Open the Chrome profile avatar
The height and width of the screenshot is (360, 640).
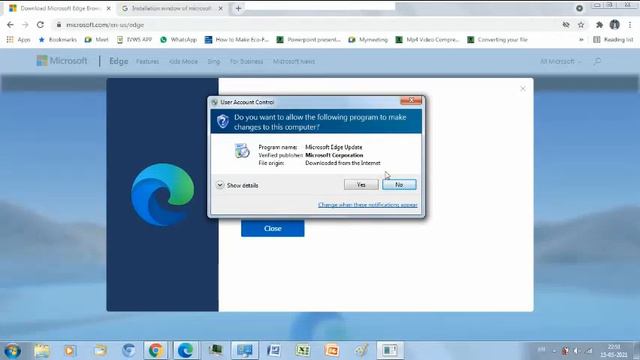(x=615, y=25)
